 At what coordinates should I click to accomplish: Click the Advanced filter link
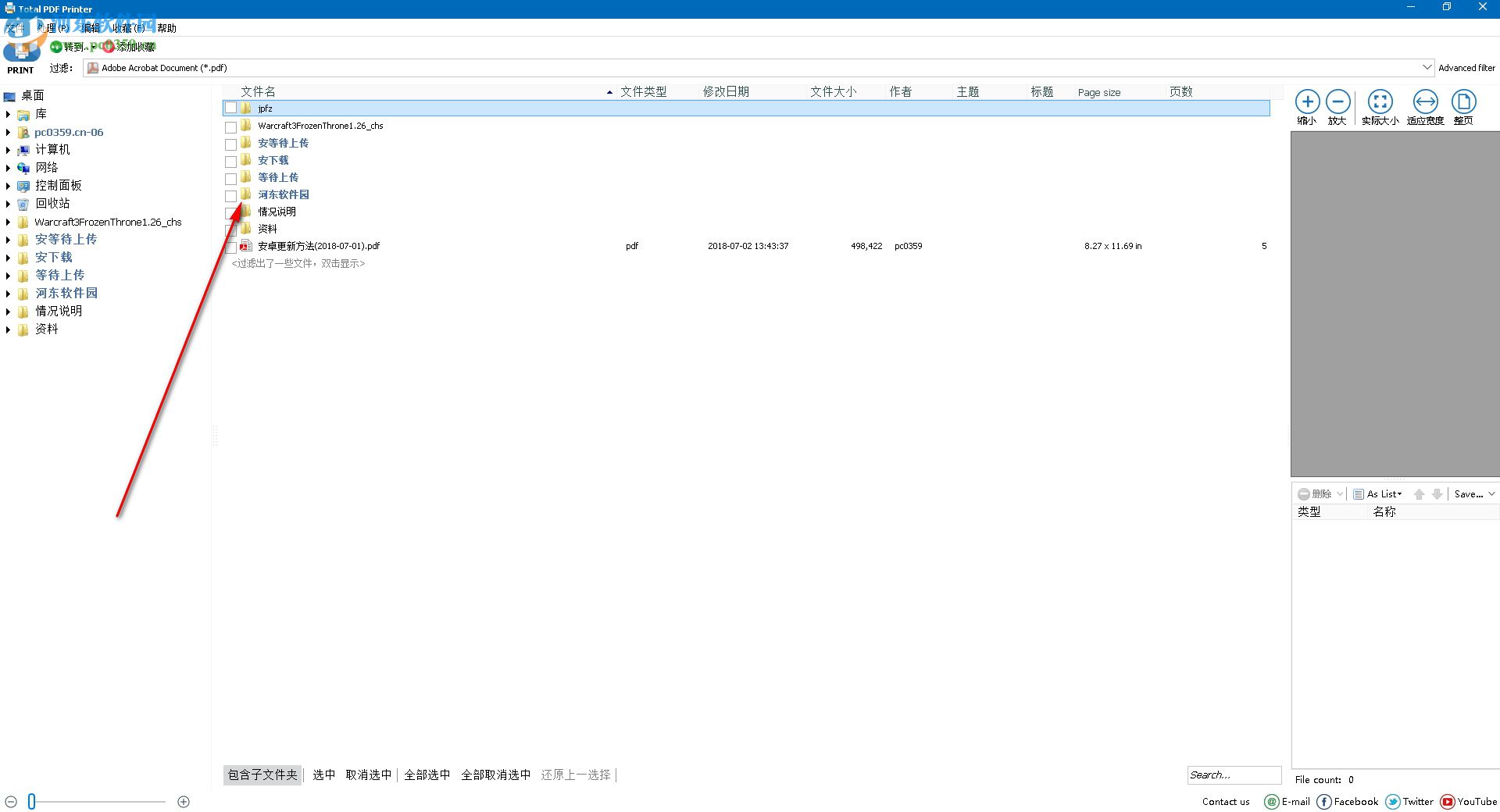pos(1466,68)
